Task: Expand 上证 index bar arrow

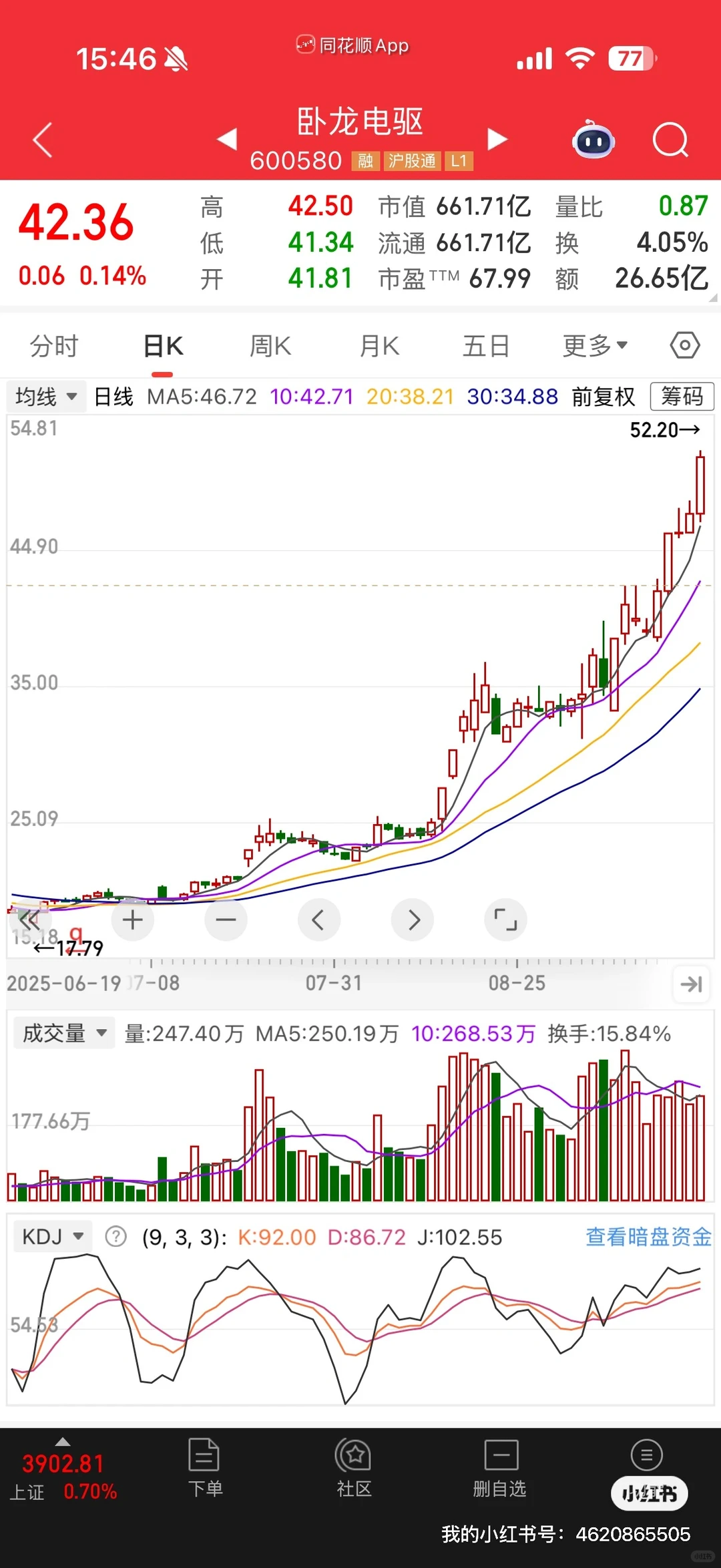Action: tap(63, 1442)
